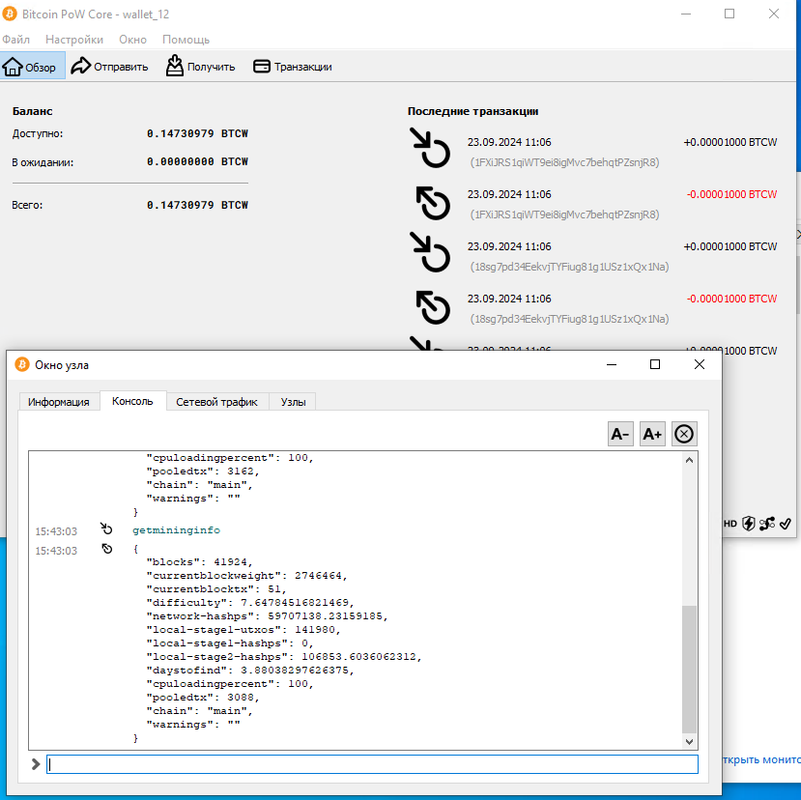Switch to the Сетевой трафик tab
The height and width of the screenshot is (800, 801).
(x=217, y=402)
